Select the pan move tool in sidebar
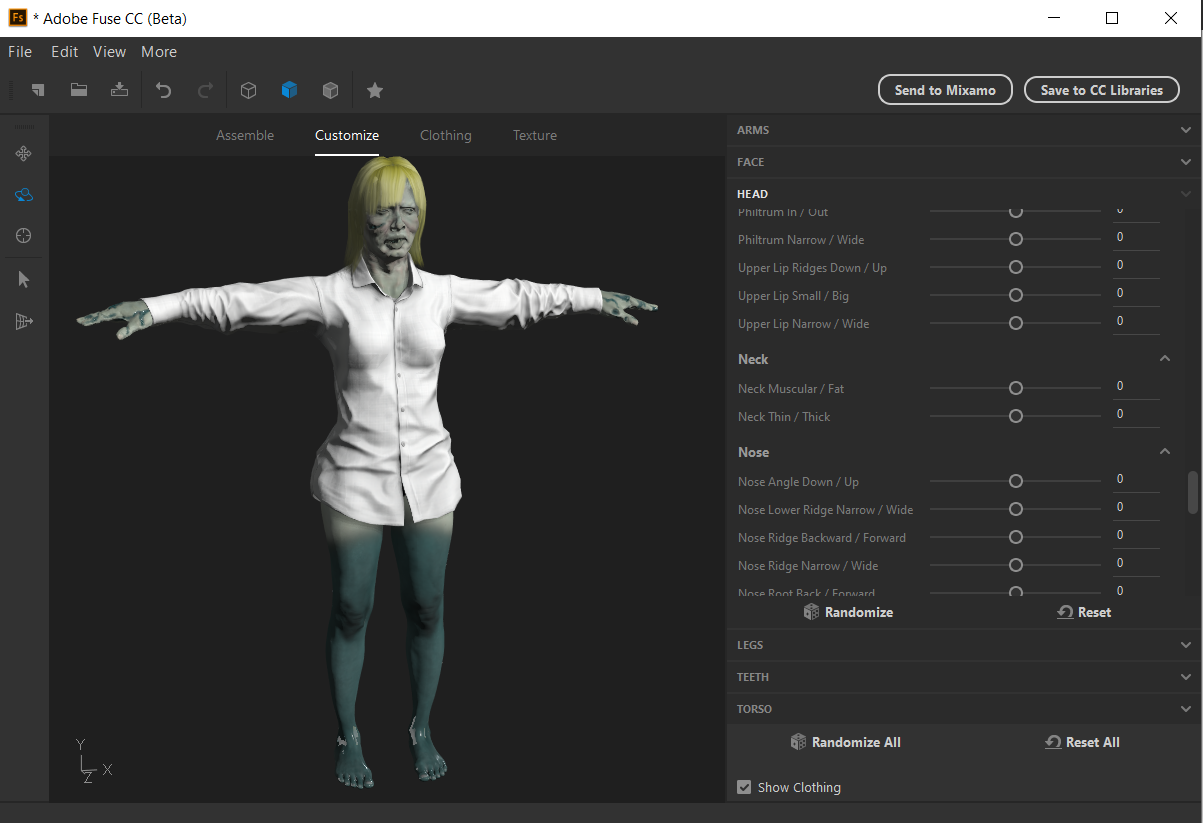 [x=24, y=153]
